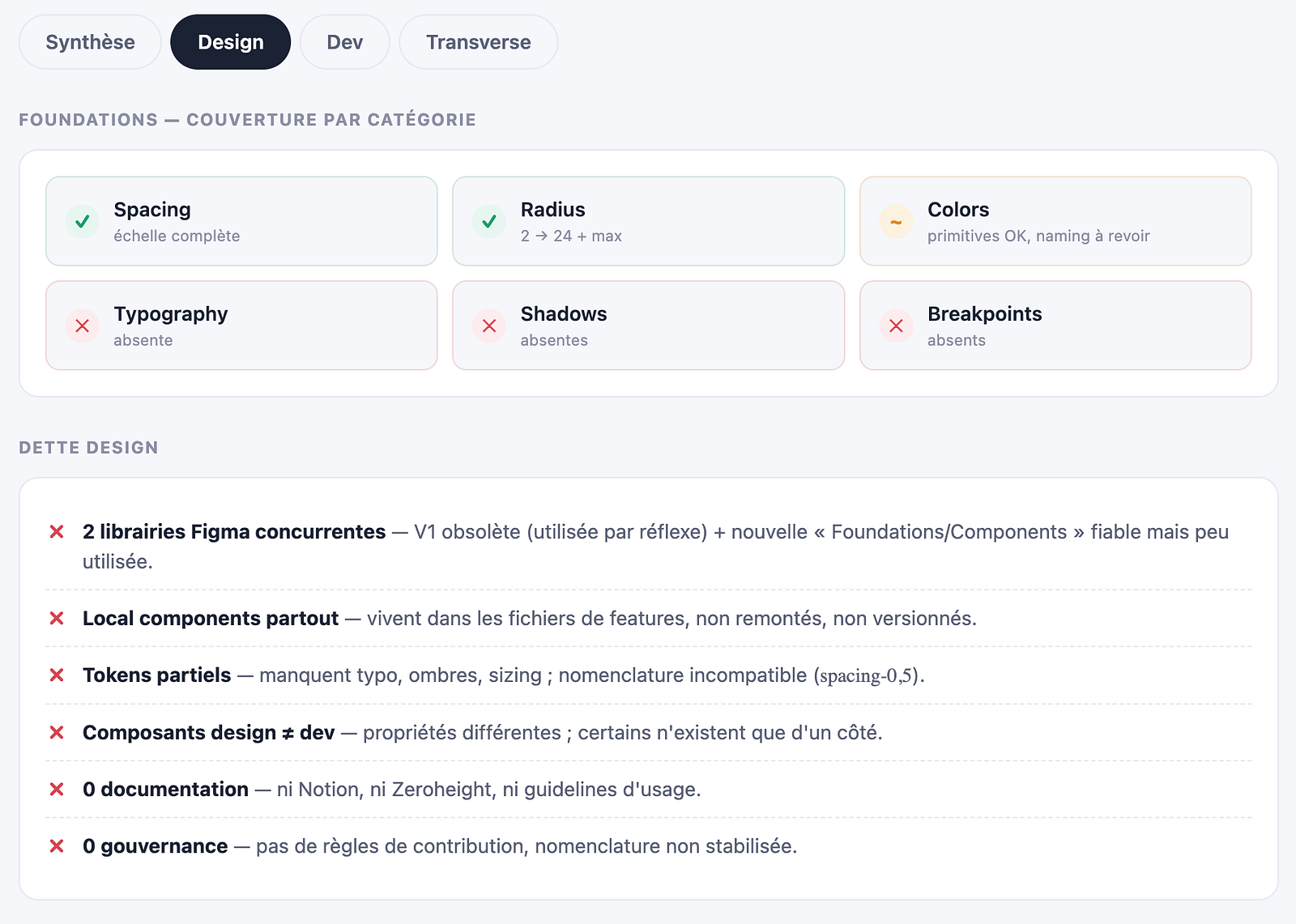Viewport: 1296px width, 924px height.
Task: Click the Radius card title
Action: pyautogui.click(x=552, y=210)
